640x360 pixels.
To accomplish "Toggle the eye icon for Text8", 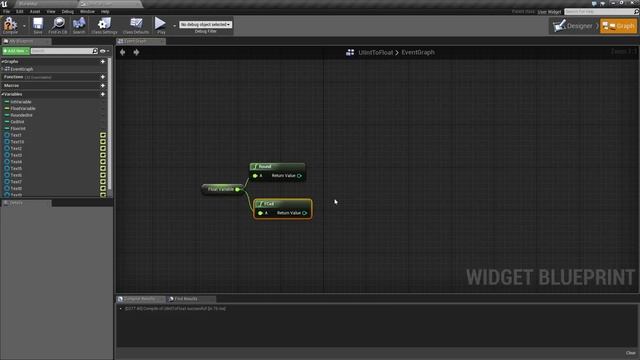I will pyautogui.click(x=103, y=189).
